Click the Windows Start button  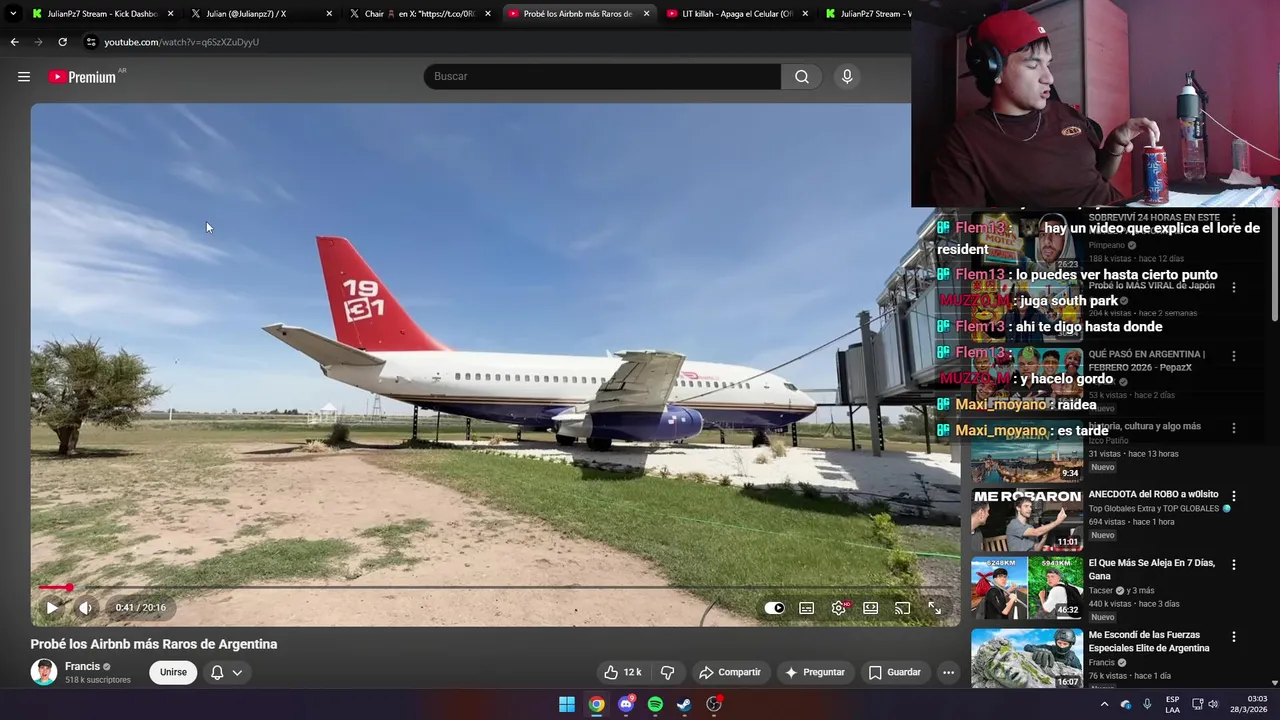click(x=567, y=704)
